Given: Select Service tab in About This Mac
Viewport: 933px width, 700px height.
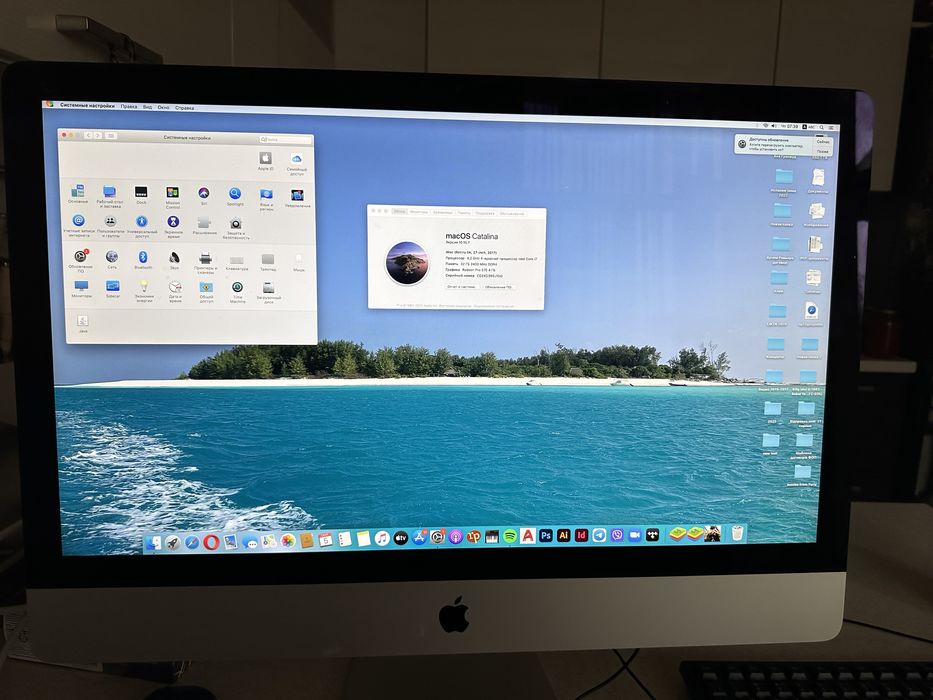Looking at the screenshot, I should pyautogui.click(x=512, y=214).
